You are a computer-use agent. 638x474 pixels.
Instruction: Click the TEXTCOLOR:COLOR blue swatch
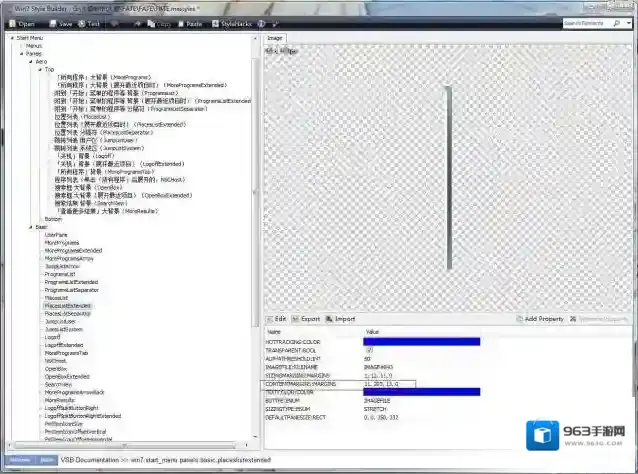coord(421,391)
